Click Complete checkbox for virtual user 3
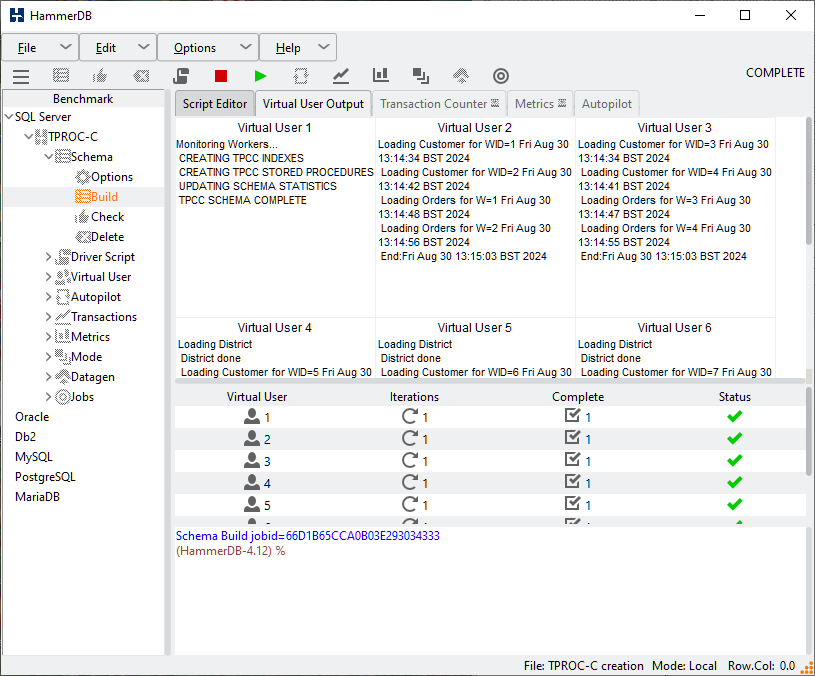 pos(573,461)
